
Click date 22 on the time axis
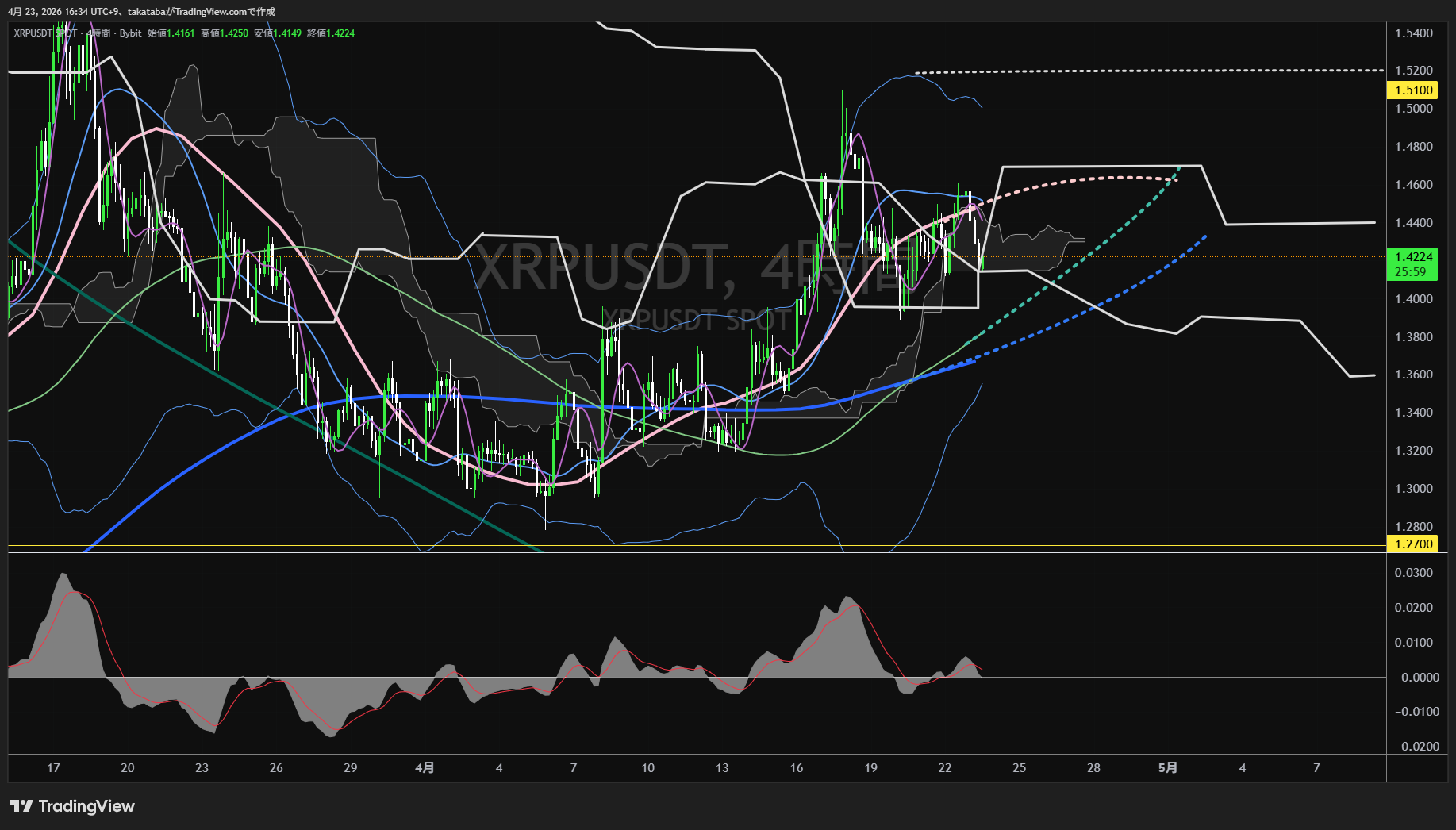945,768
